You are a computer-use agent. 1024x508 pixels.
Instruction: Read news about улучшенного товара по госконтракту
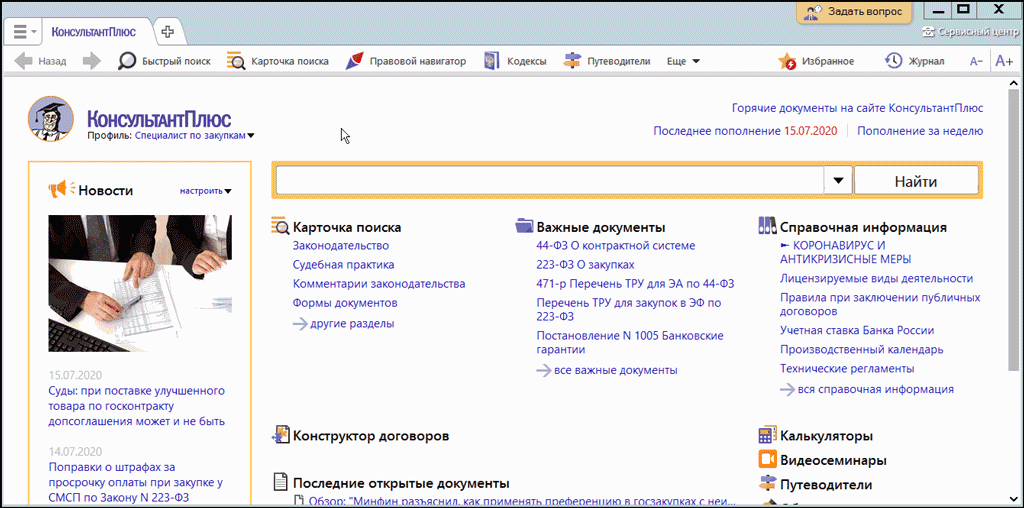[x=137, y=405]
